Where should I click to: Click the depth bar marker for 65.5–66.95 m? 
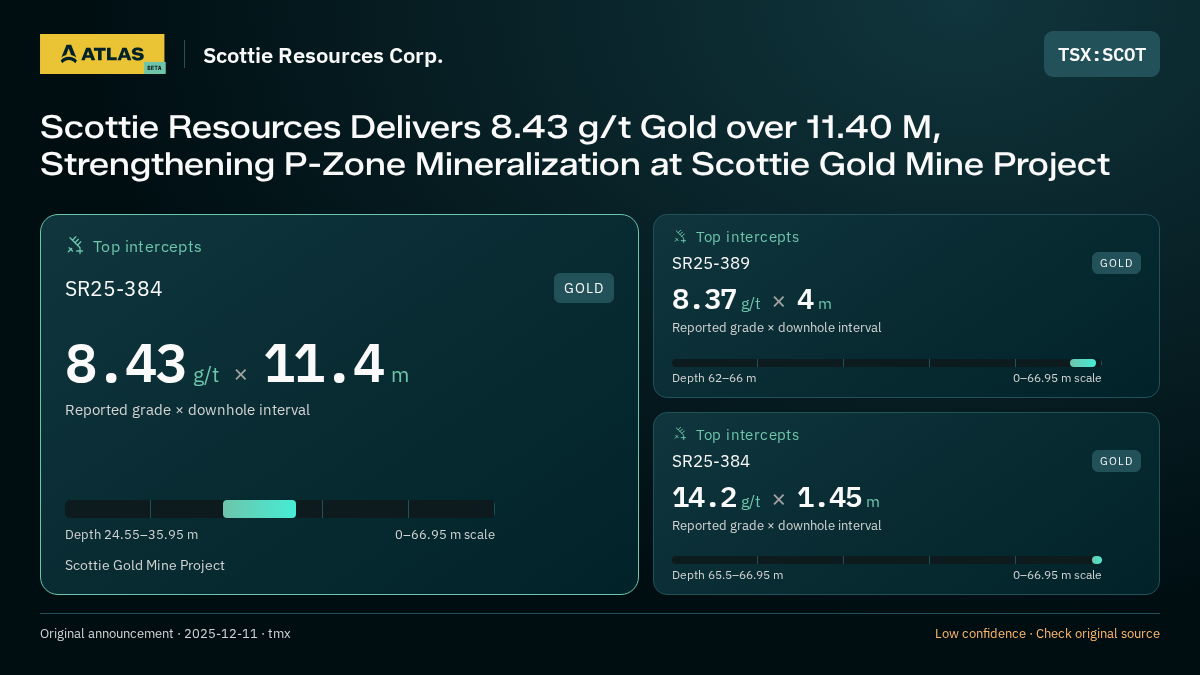coord(1097,560)
